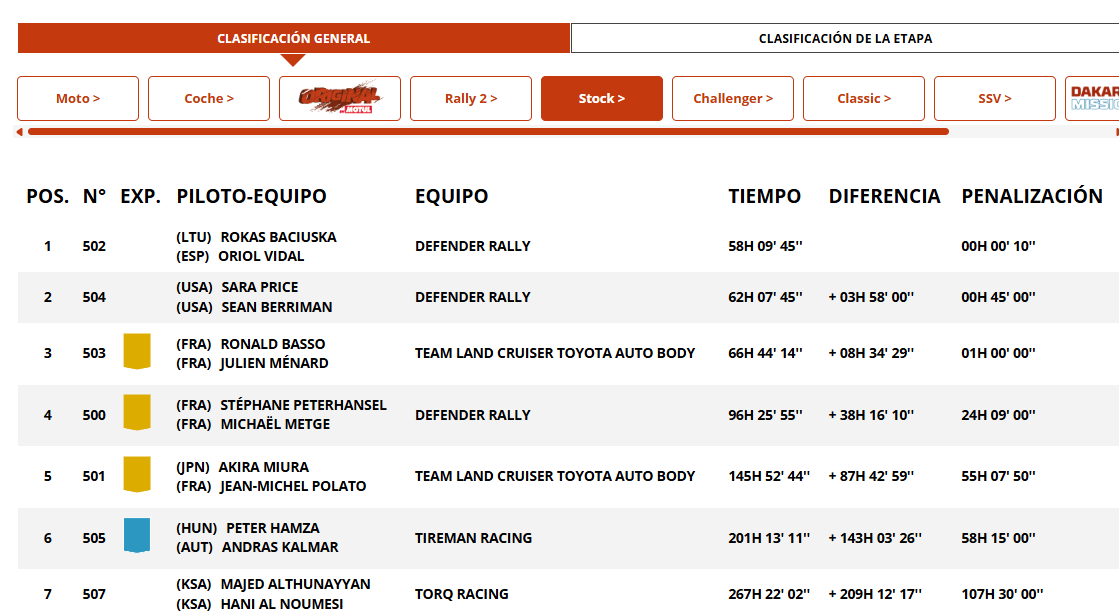
Task: Click the difference + 08H 34' 29''
Action: point(871,353)
